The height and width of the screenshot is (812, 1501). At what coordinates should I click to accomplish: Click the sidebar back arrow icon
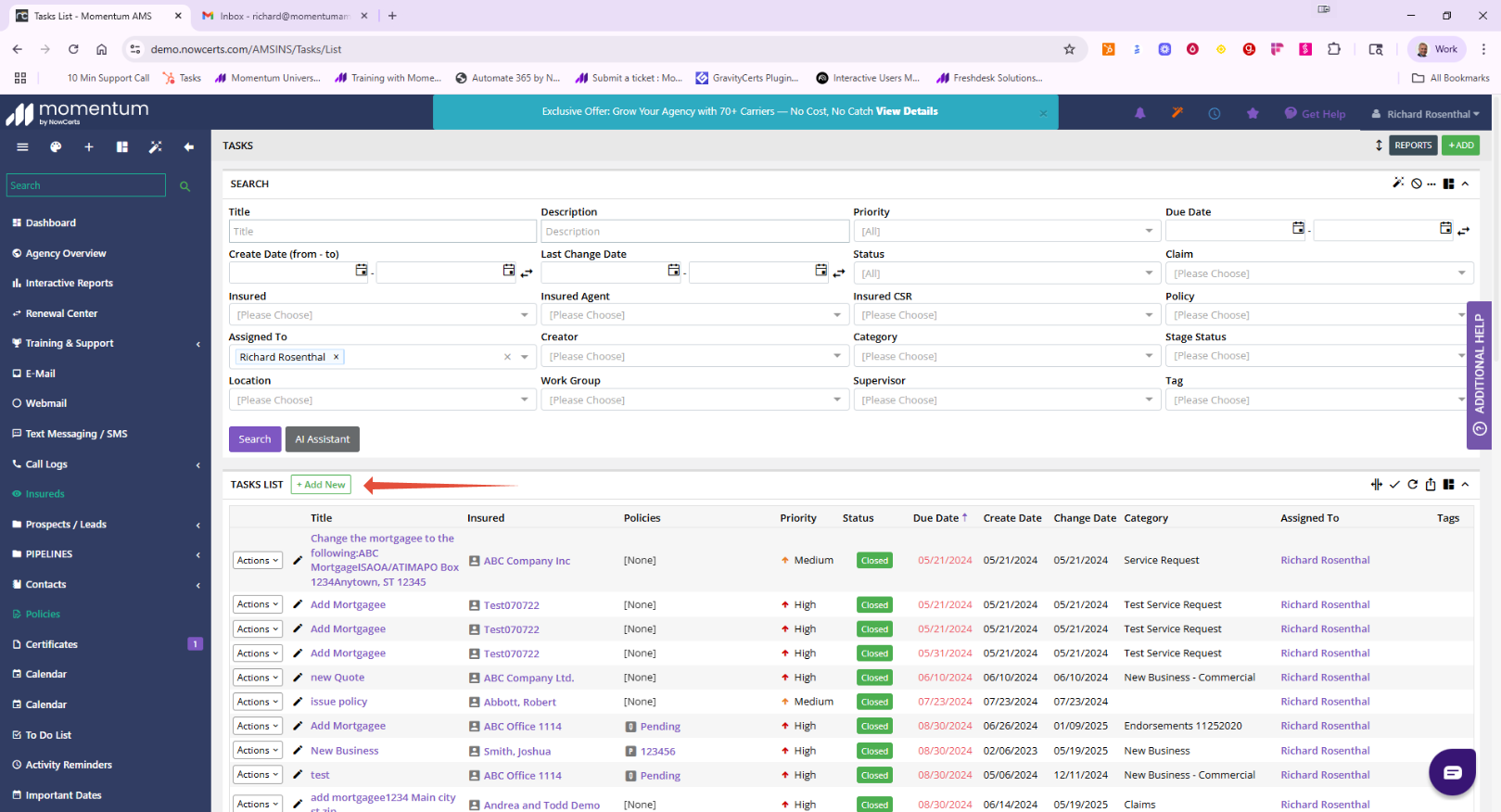coord(189,146)
